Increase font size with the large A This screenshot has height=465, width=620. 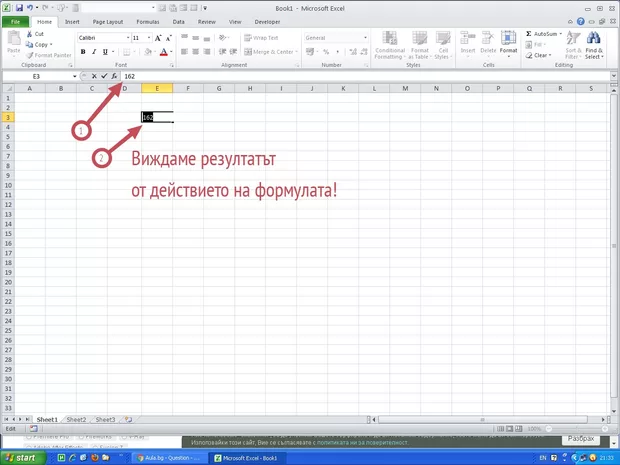(158, 38)
